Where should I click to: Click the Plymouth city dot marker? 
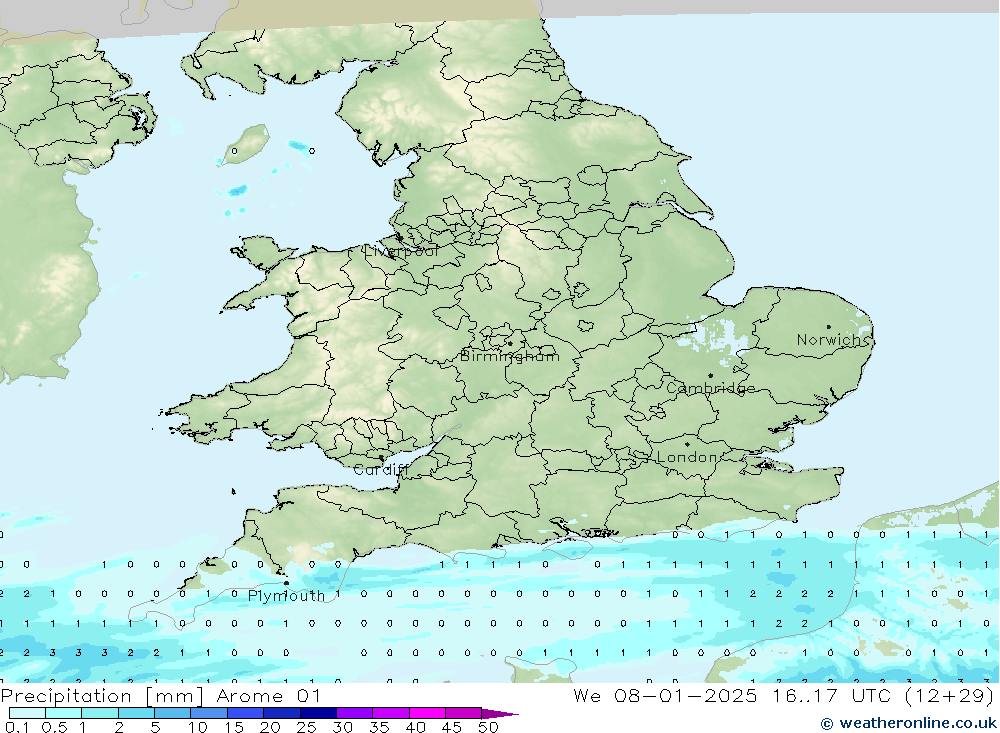click(x=286, y=582)
